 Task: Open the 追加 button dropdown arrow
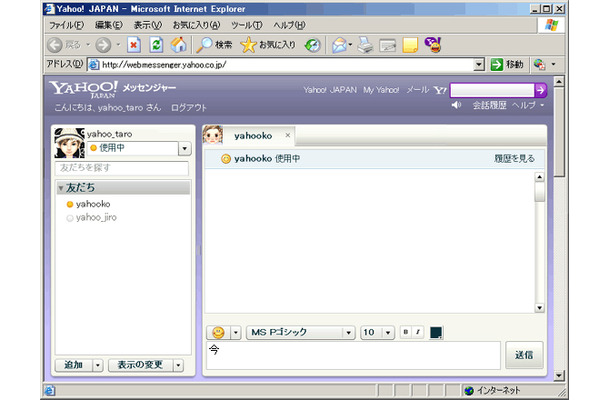click(98, 365)
